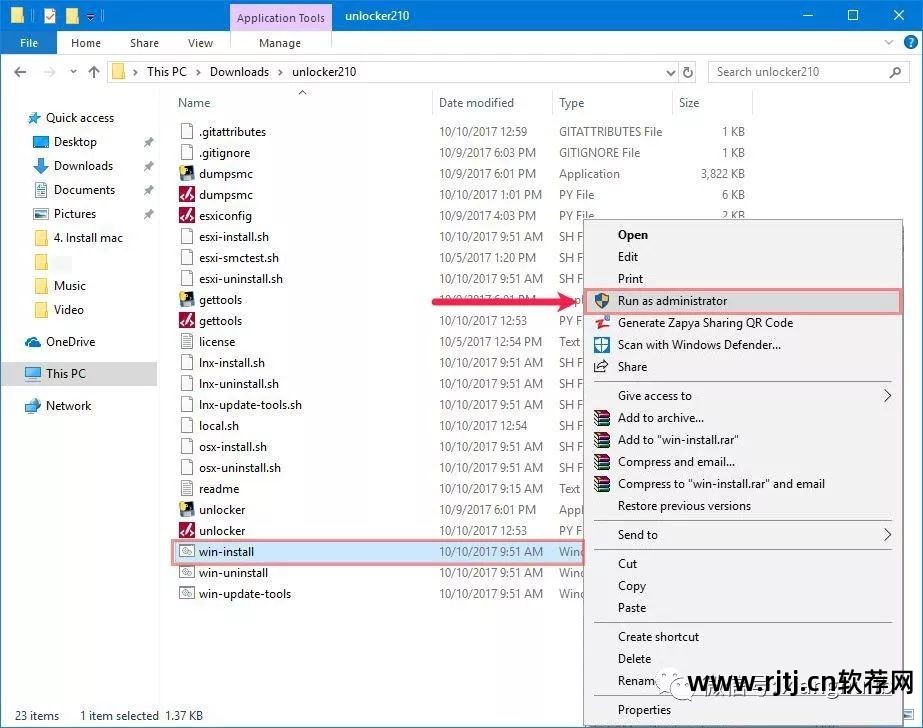This screenshot has width=923, height=728.
Task: Switch to the Home ribbon tab
Action: click(x=86, y=43)
